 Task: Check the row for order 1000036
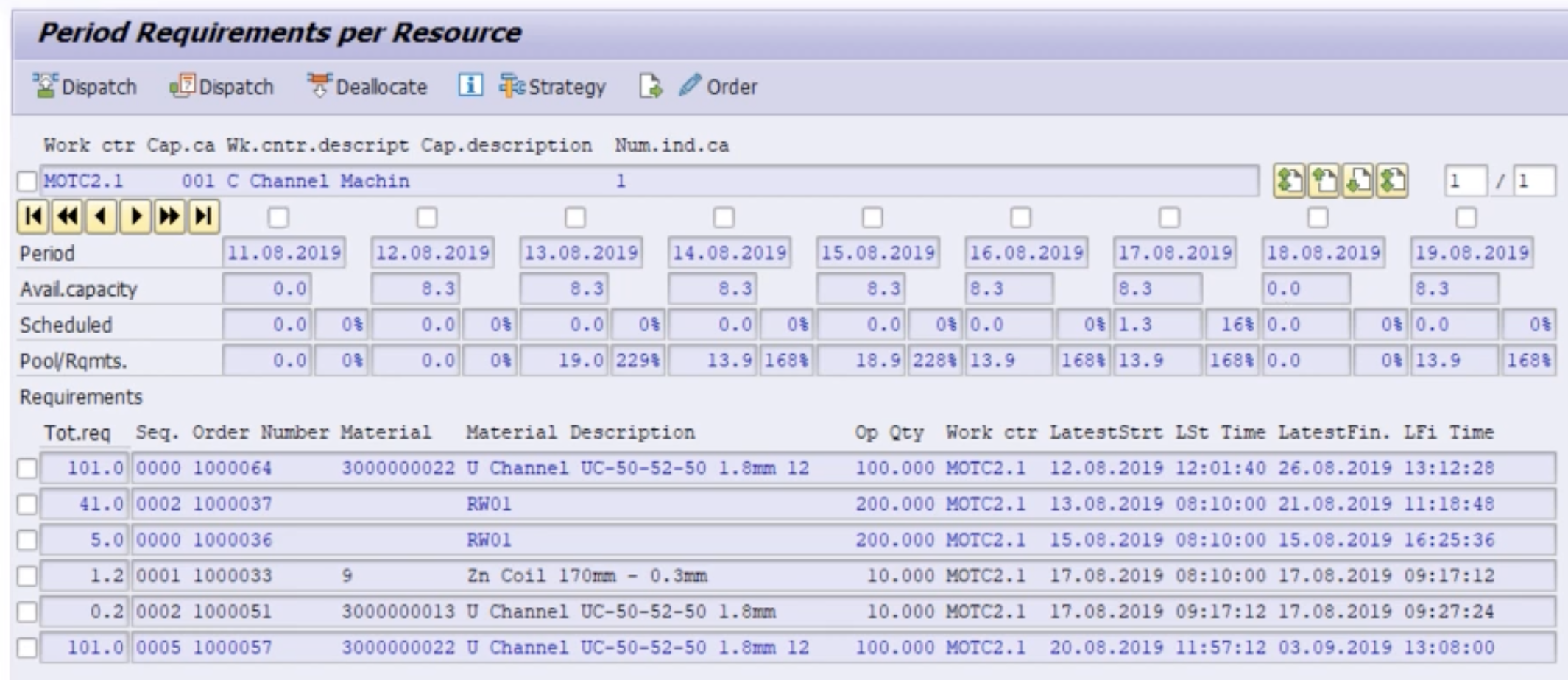click(x=27, y=540)
